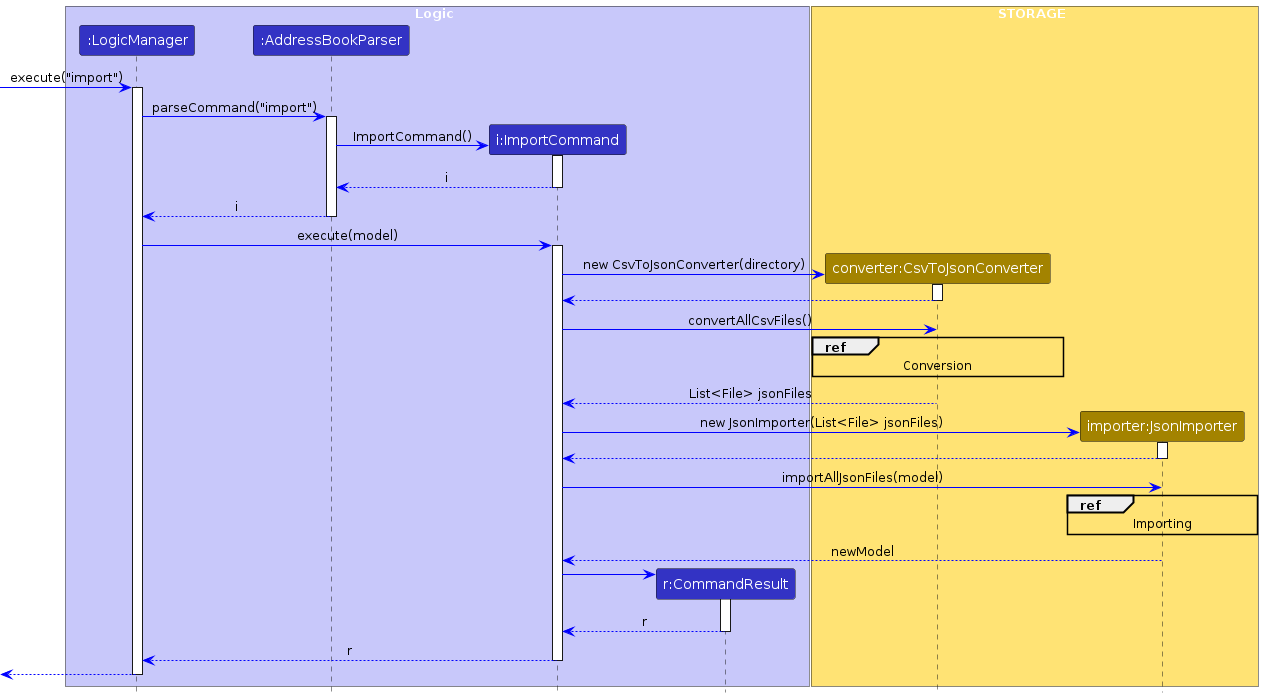Viewport: 1263px width, 698px height.
Task: Select the List<File> jsonFiles return label
Action: click(x=750, y=394)
